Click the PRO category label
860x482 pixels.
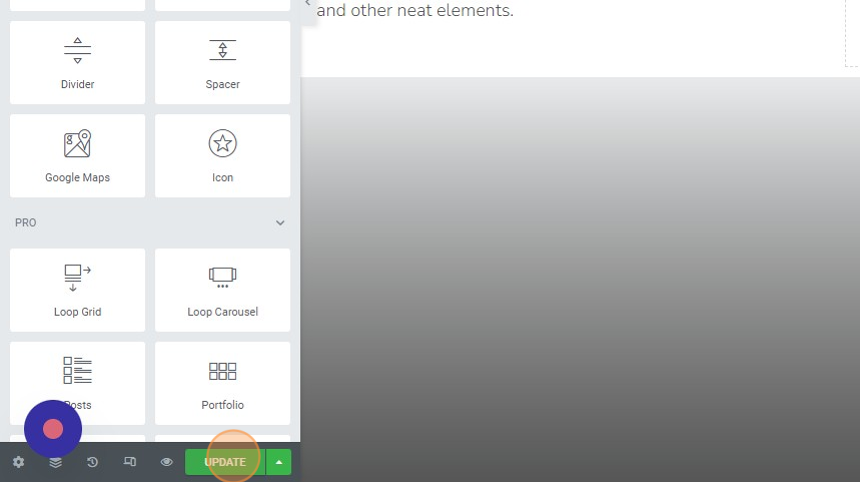(26, 223)
